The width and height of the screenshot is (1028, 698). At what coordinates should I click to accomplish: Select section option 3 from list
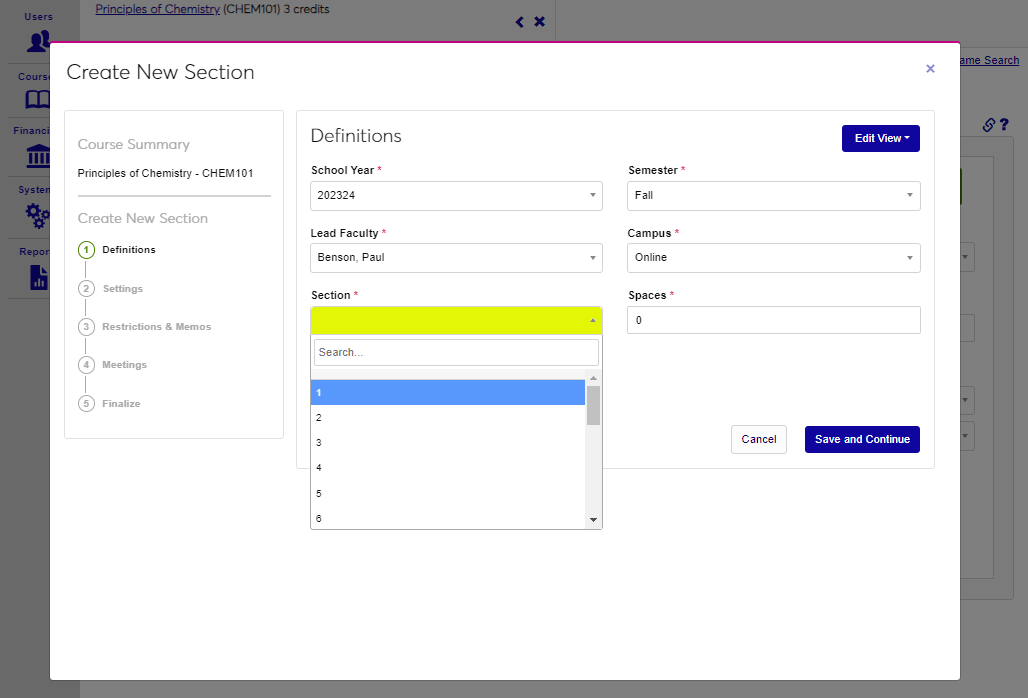447,443
